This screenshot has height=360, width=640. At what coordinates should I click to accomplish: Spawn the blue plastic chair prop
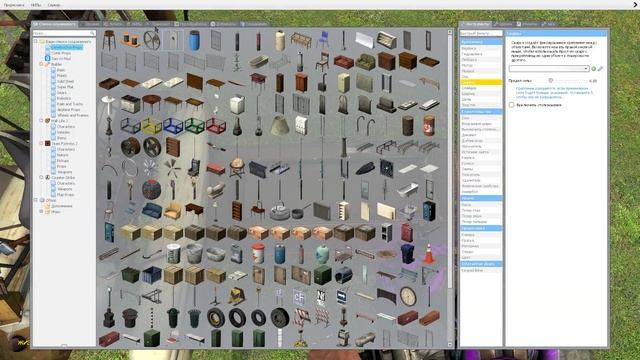(322, 40)
